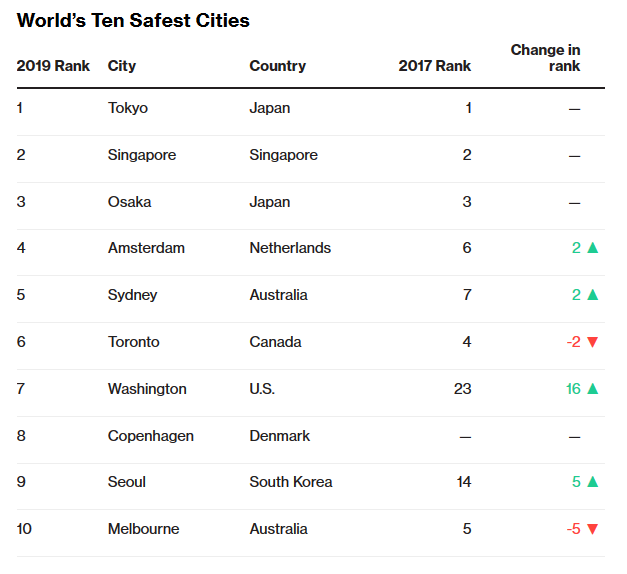
Task: Click on Osaka in the City column
Action: (130, 202)
